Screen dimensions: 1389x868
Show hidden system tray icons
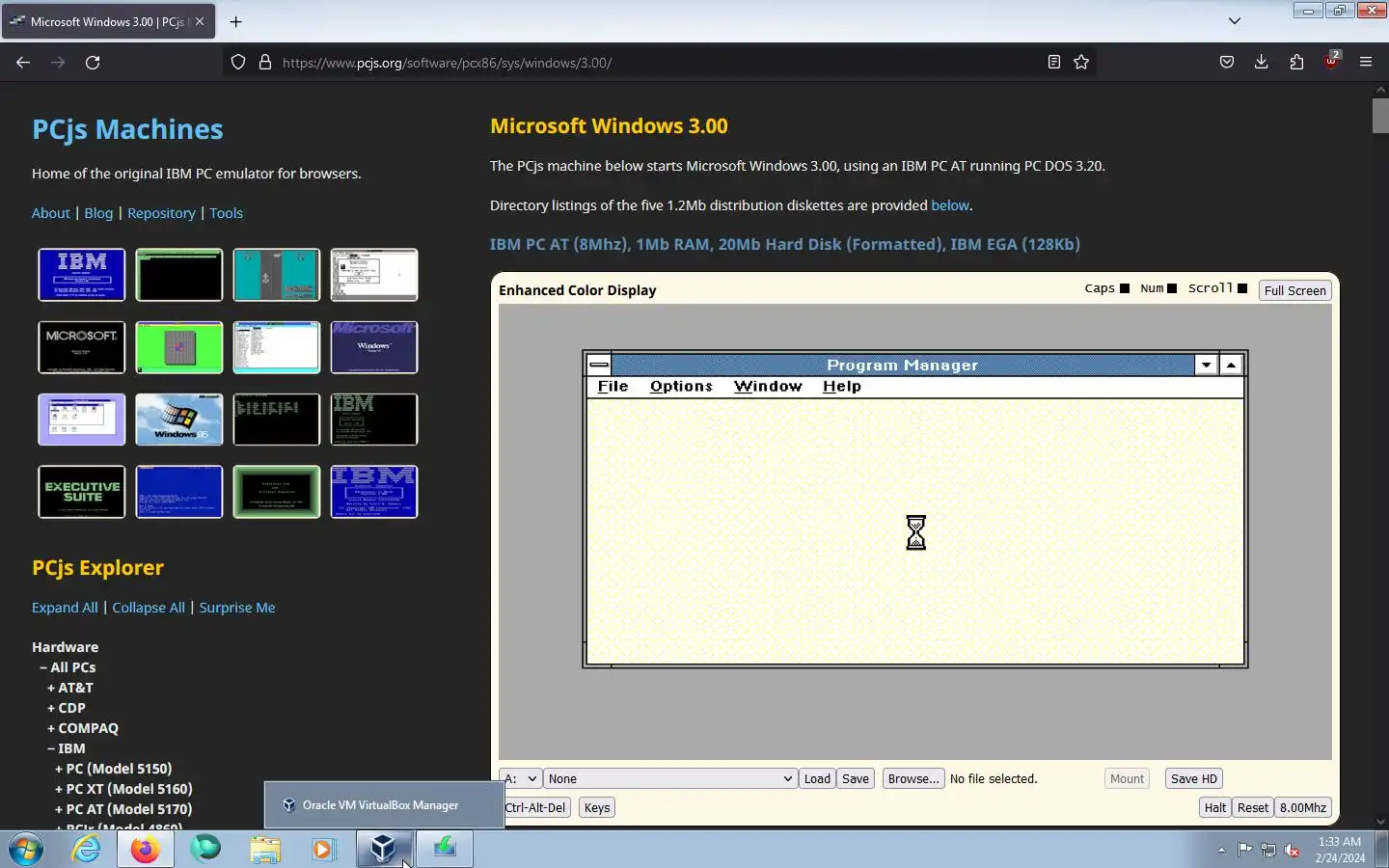1221,850
